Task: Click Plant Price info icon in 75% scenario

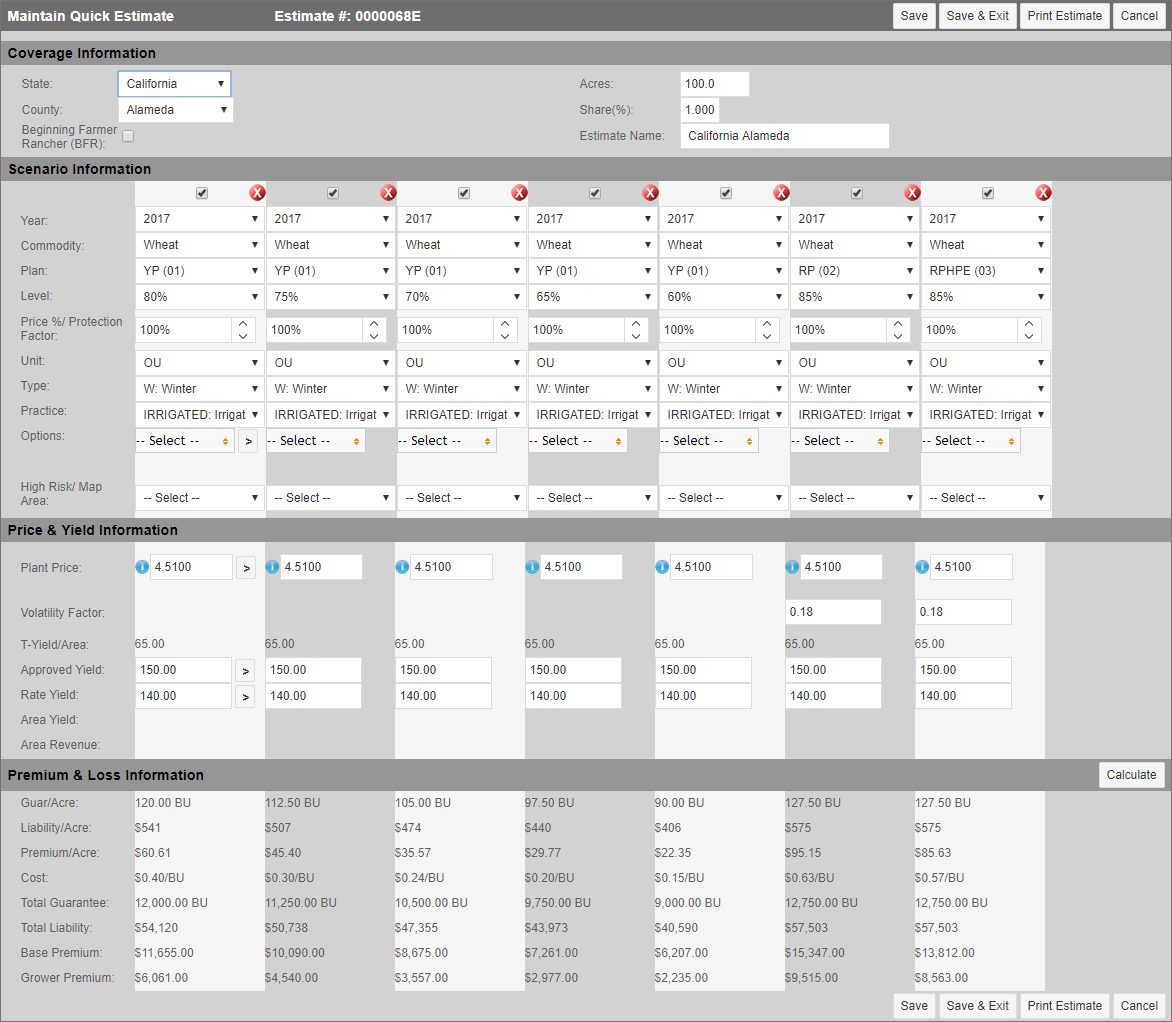Action: (272, 567)
